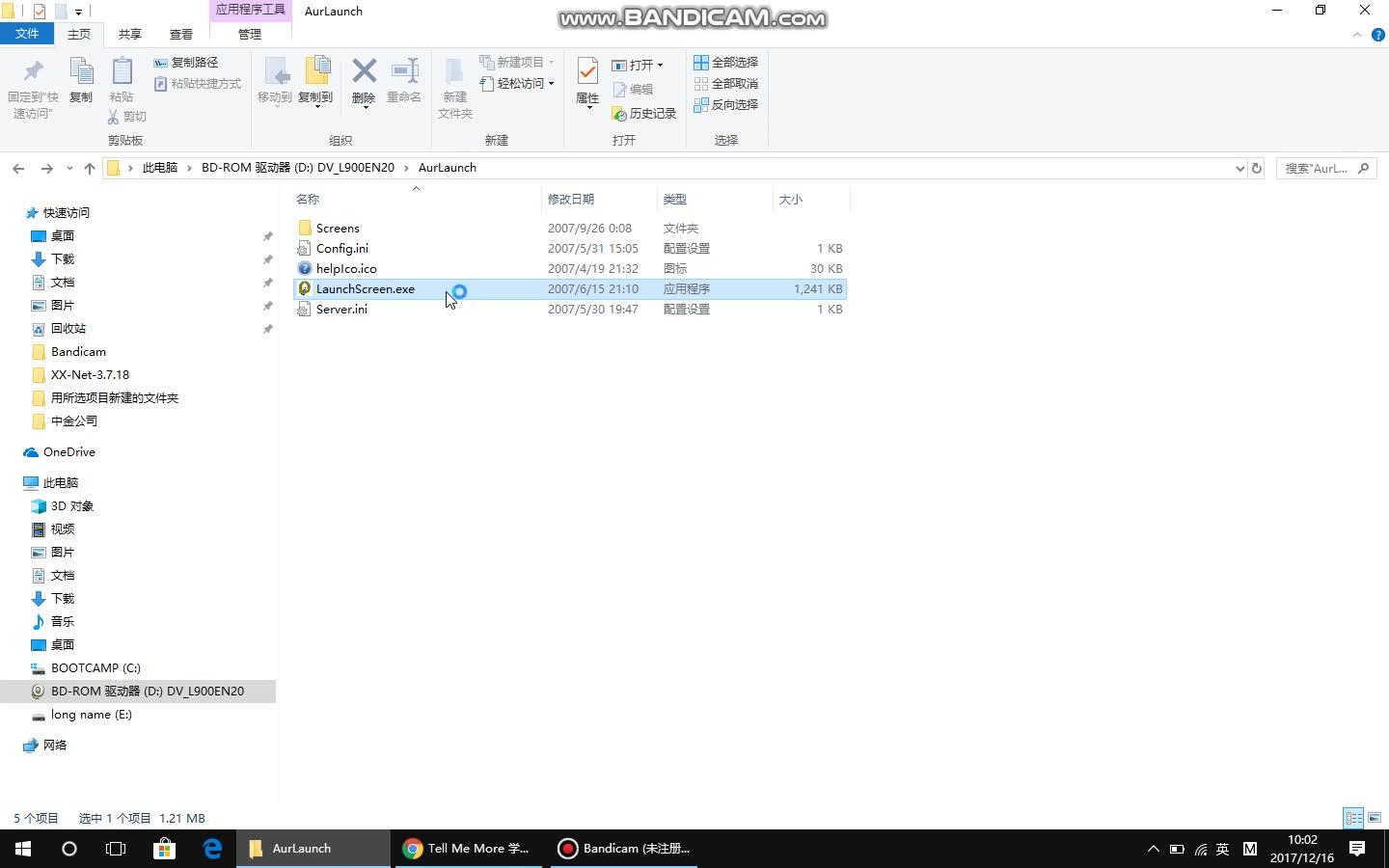
Task: Open 网络 (Network) in the sidebar
Action: pyautogui.click(x=55, y=746)
